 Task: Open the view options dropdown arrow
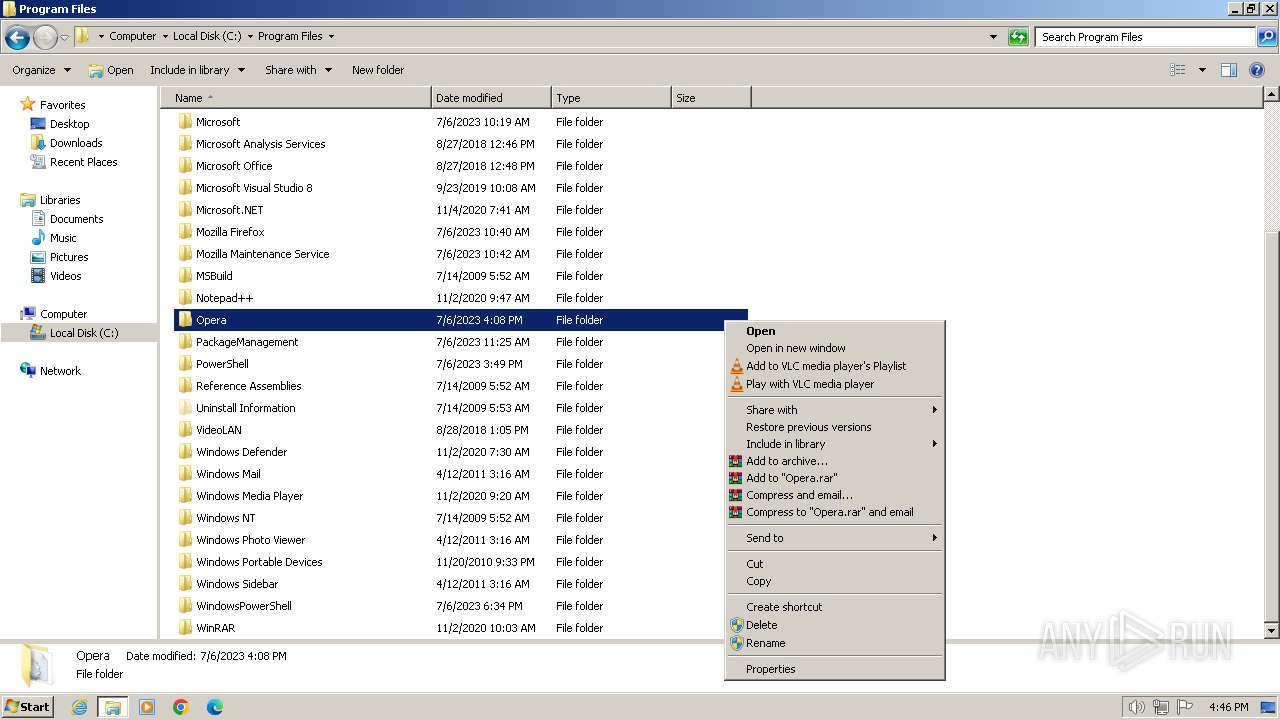(x=1202, y=70)
